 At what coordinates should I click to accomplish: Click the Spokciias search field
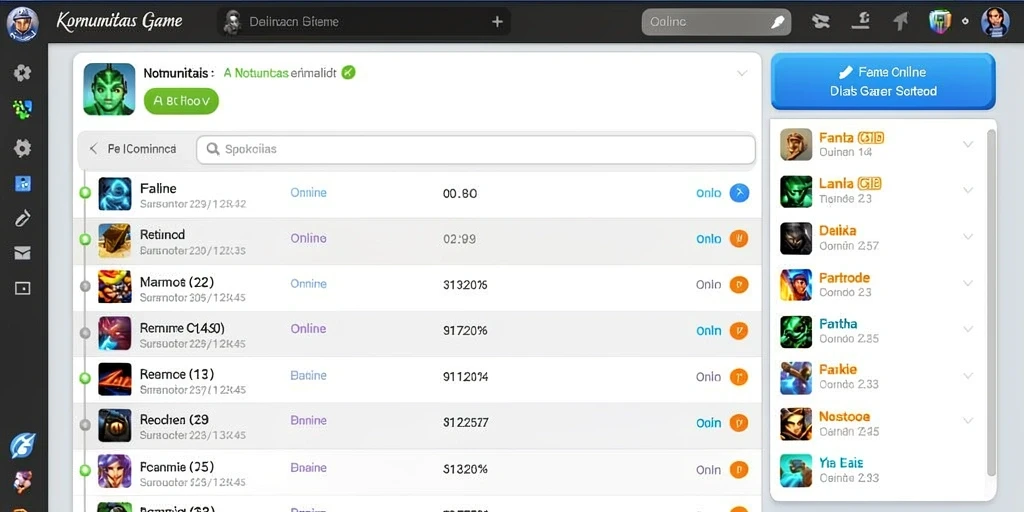[x=475, y=150]
